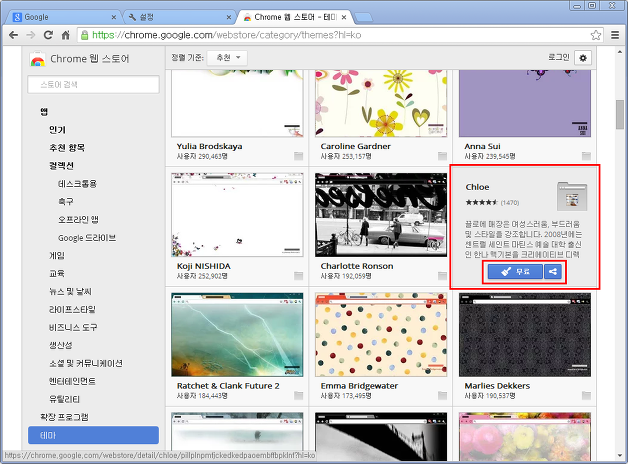The width and height of the screenshot is (628, 464).
Task: Close the Chrome 웹 스토어 tab
Action: [x=344, y=17]
